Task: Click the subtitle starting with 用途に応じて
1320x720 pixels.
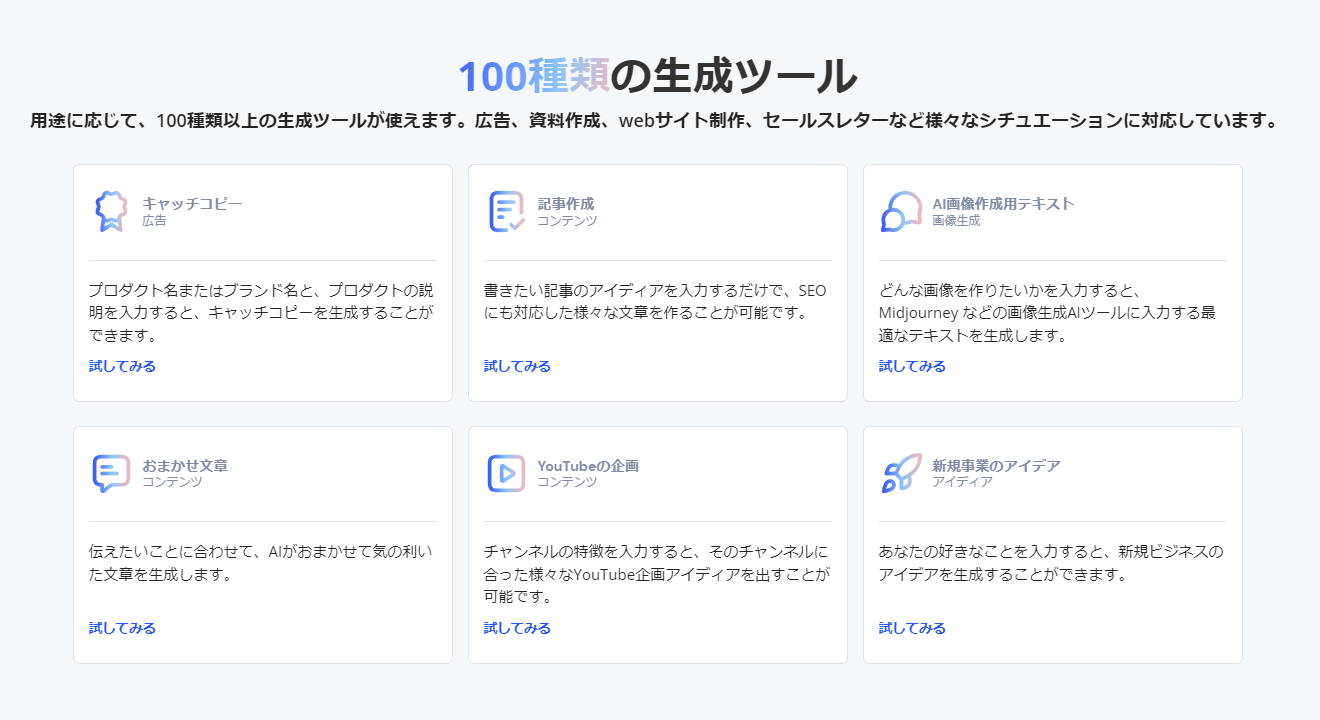Action: pos(655,121)
